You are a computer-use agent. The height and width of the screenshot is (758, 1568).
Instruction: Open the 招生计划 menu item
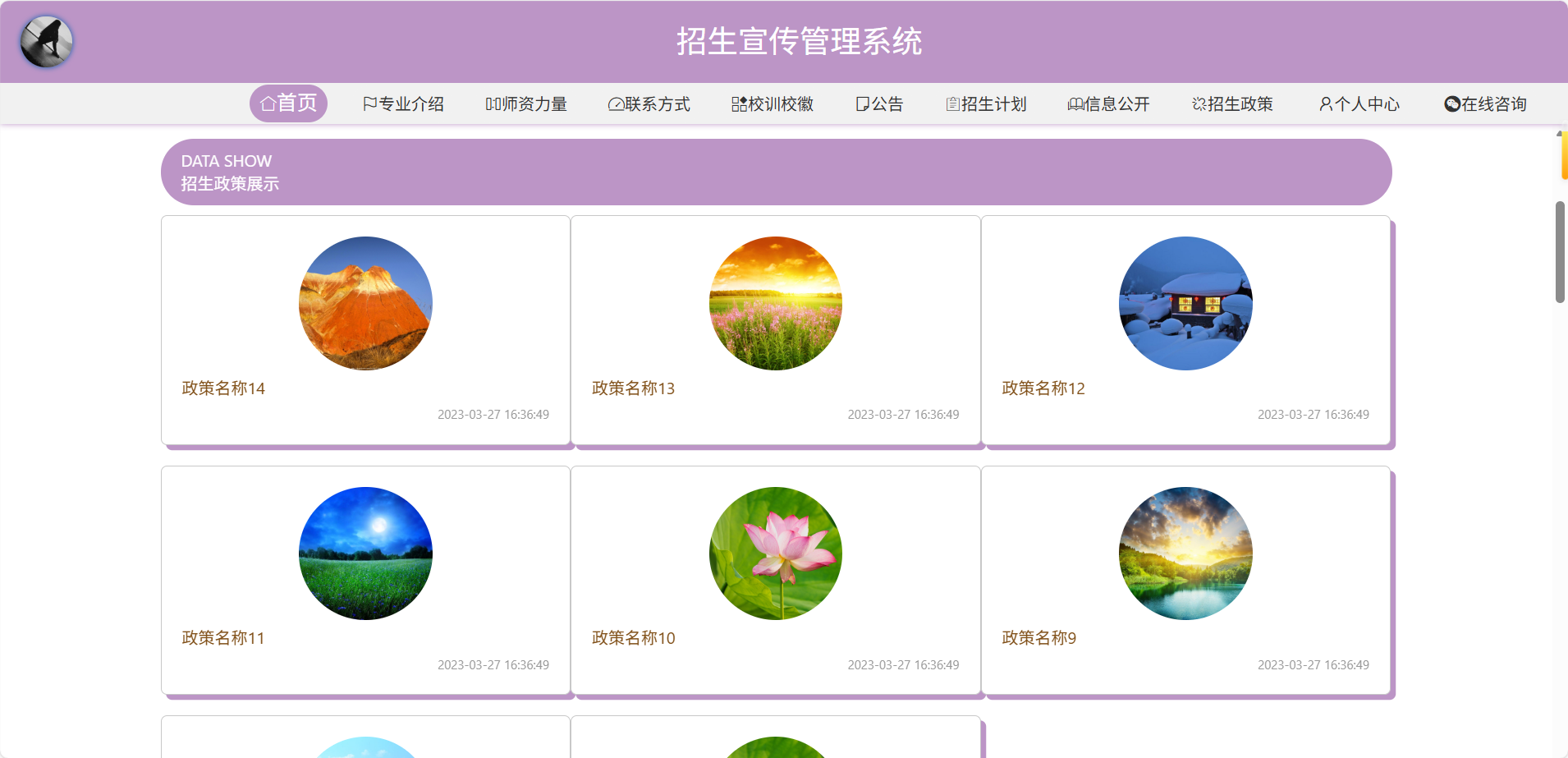pos(986,104)
